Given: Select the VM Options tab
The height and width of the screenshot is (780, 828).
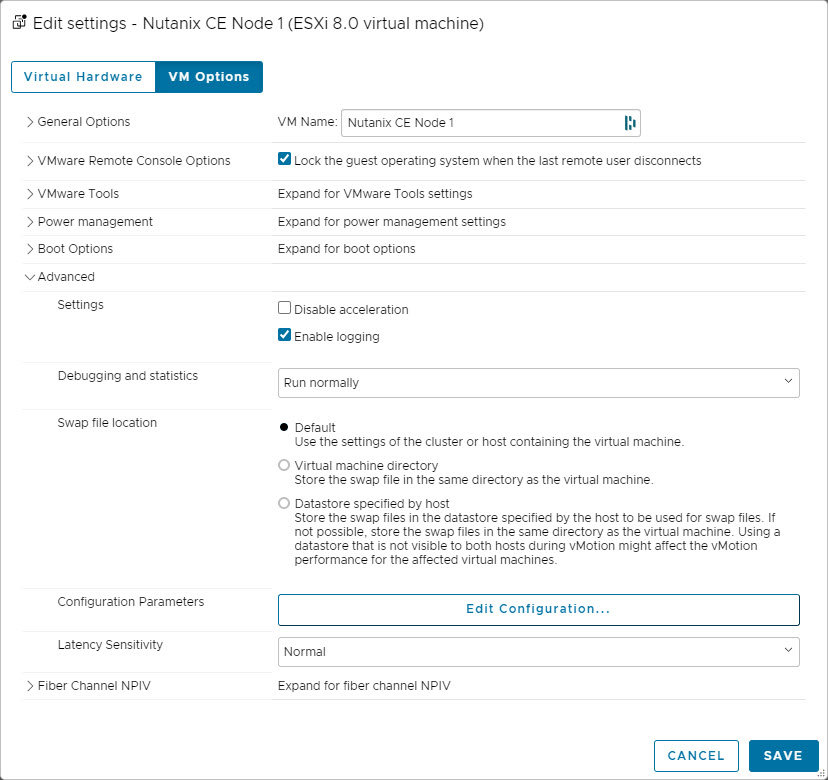Looking at the screenshot, I should click(x=209, y=77).
